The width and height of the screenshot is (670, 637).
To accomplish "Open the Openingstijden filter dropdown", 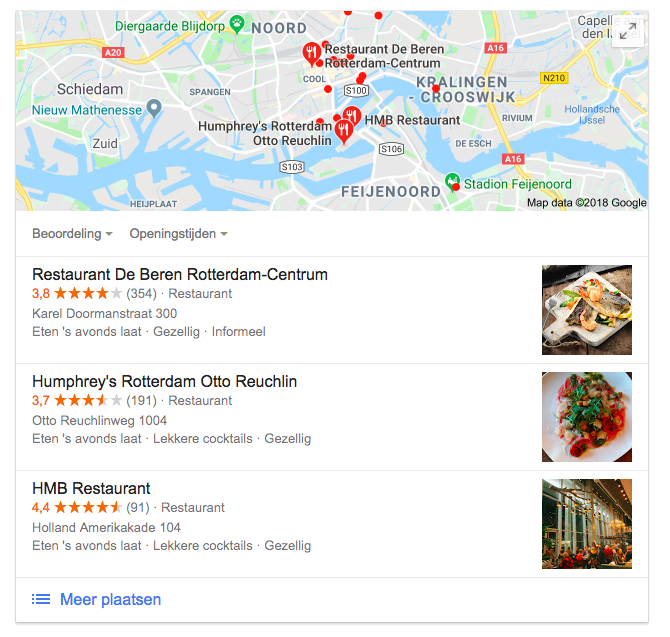I will (179, 234).
